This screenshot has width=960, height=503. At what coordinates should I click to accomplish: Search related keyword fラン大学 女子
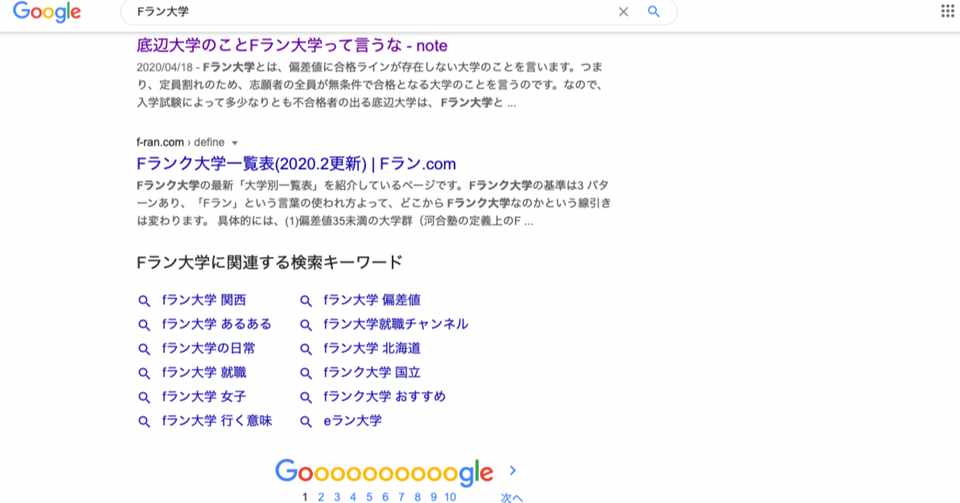(x=204, y=397)
